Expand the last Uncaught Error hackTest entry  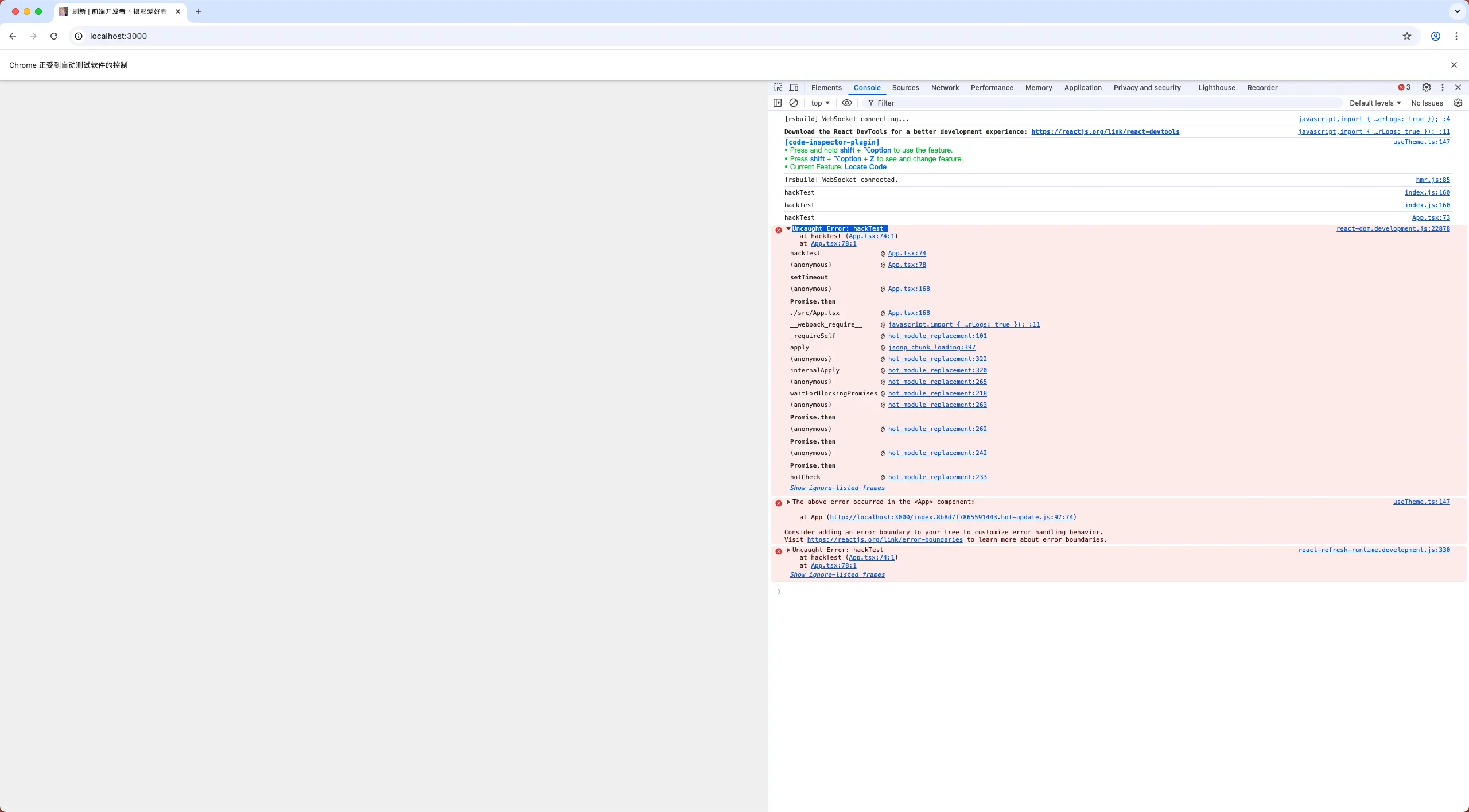pos(788,550)
